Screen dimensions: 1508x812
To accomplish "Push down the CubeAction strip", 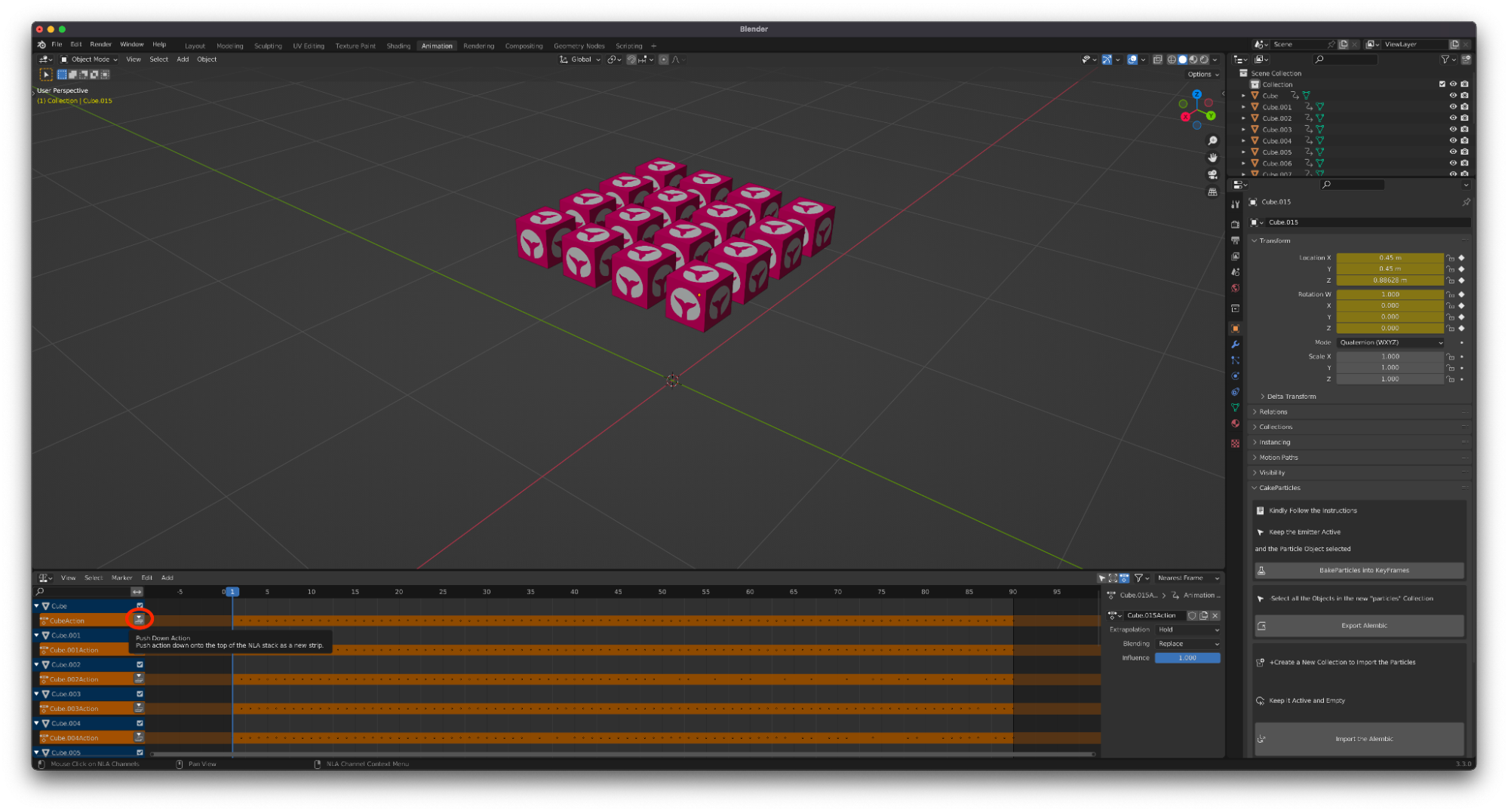I will point(139,619).
